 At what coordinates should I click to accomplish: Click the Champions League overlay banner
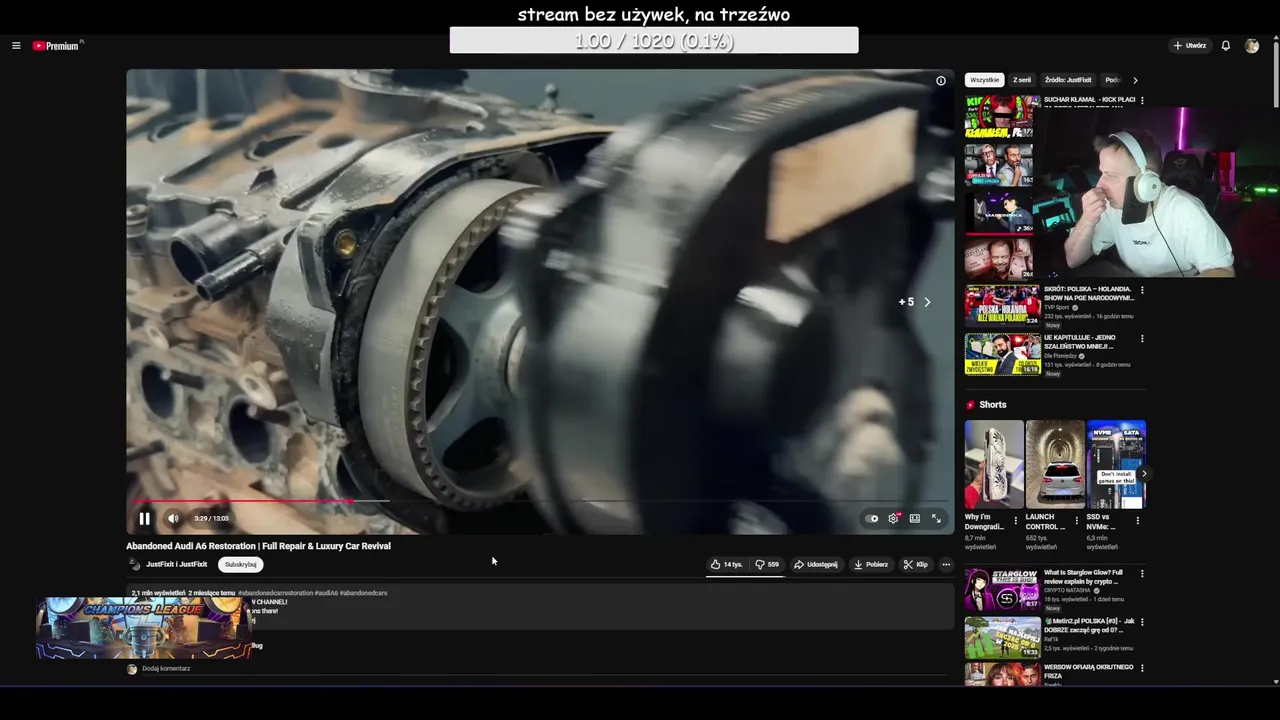point(144,628)
